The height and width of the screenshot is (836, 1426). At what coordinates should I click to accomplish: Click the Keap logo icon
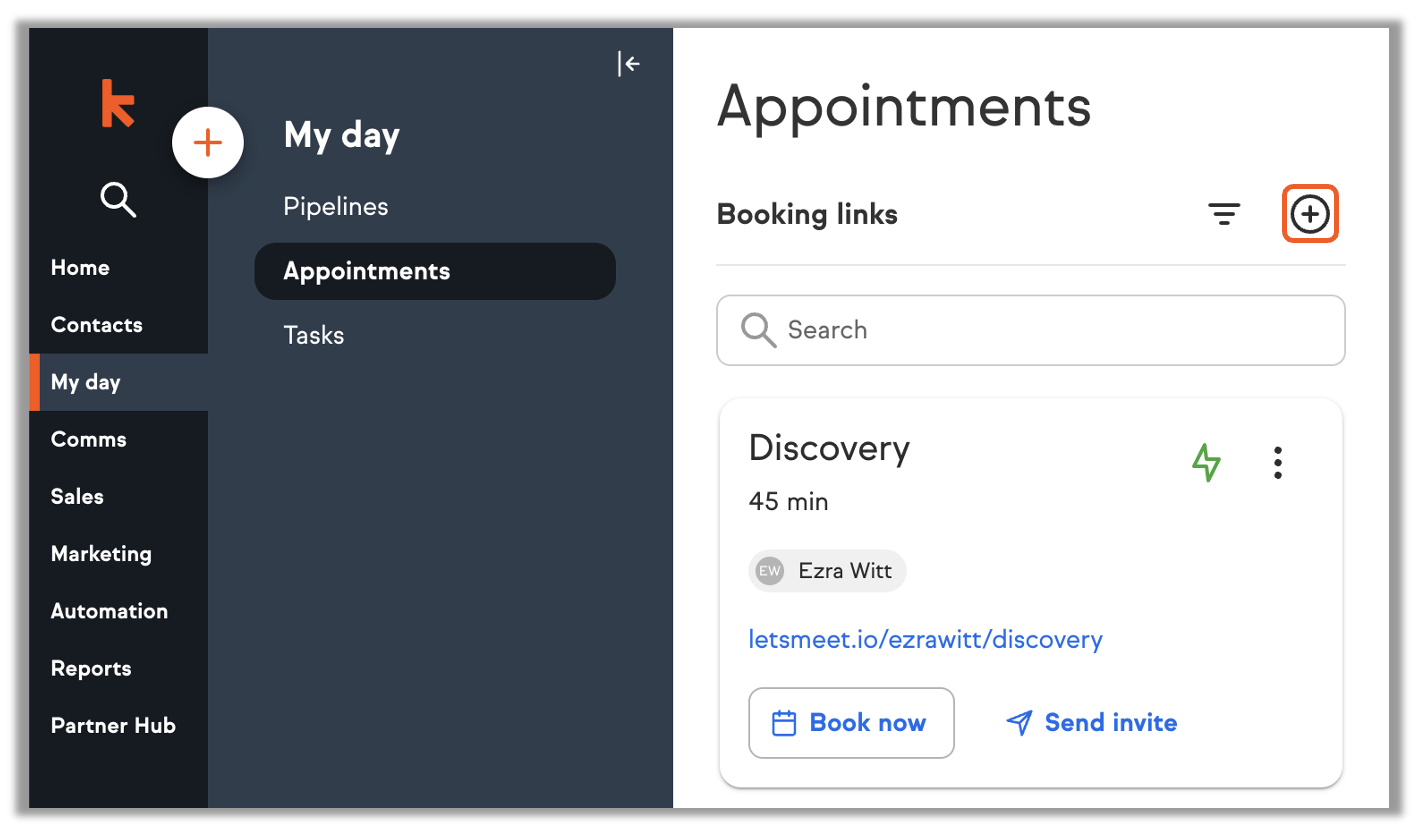118,104
